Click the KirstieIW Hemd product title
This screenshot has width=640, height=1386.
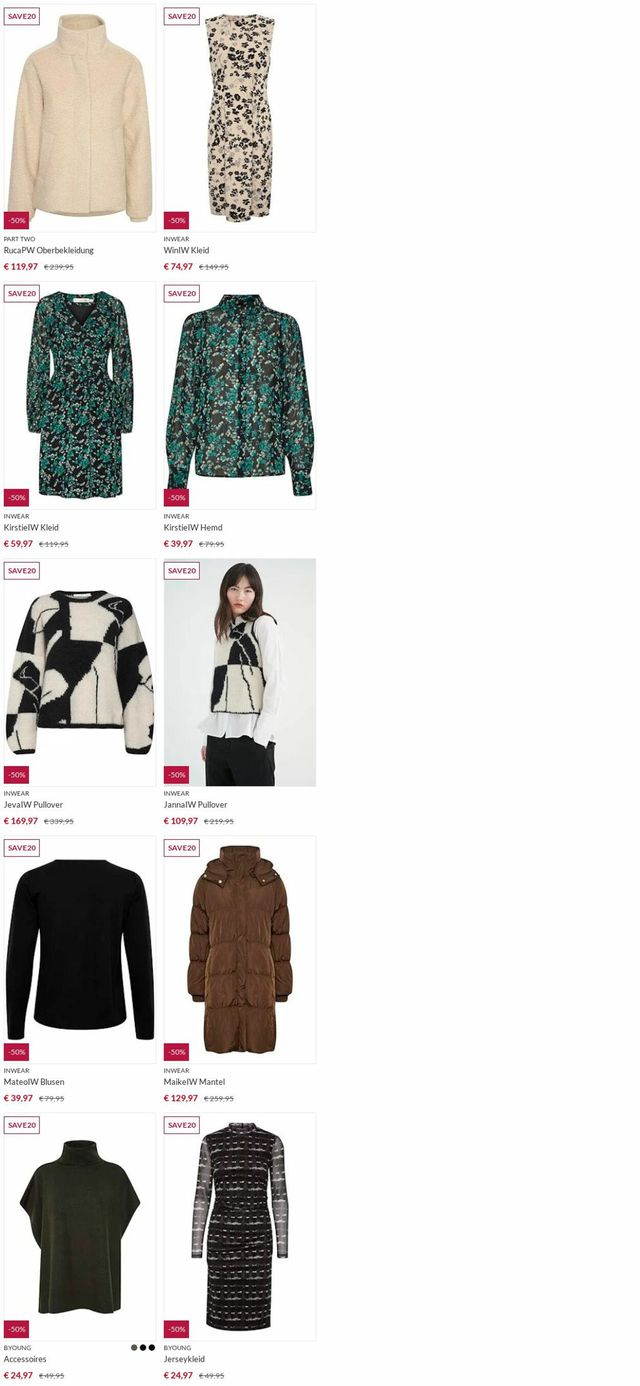pos(193,527)
